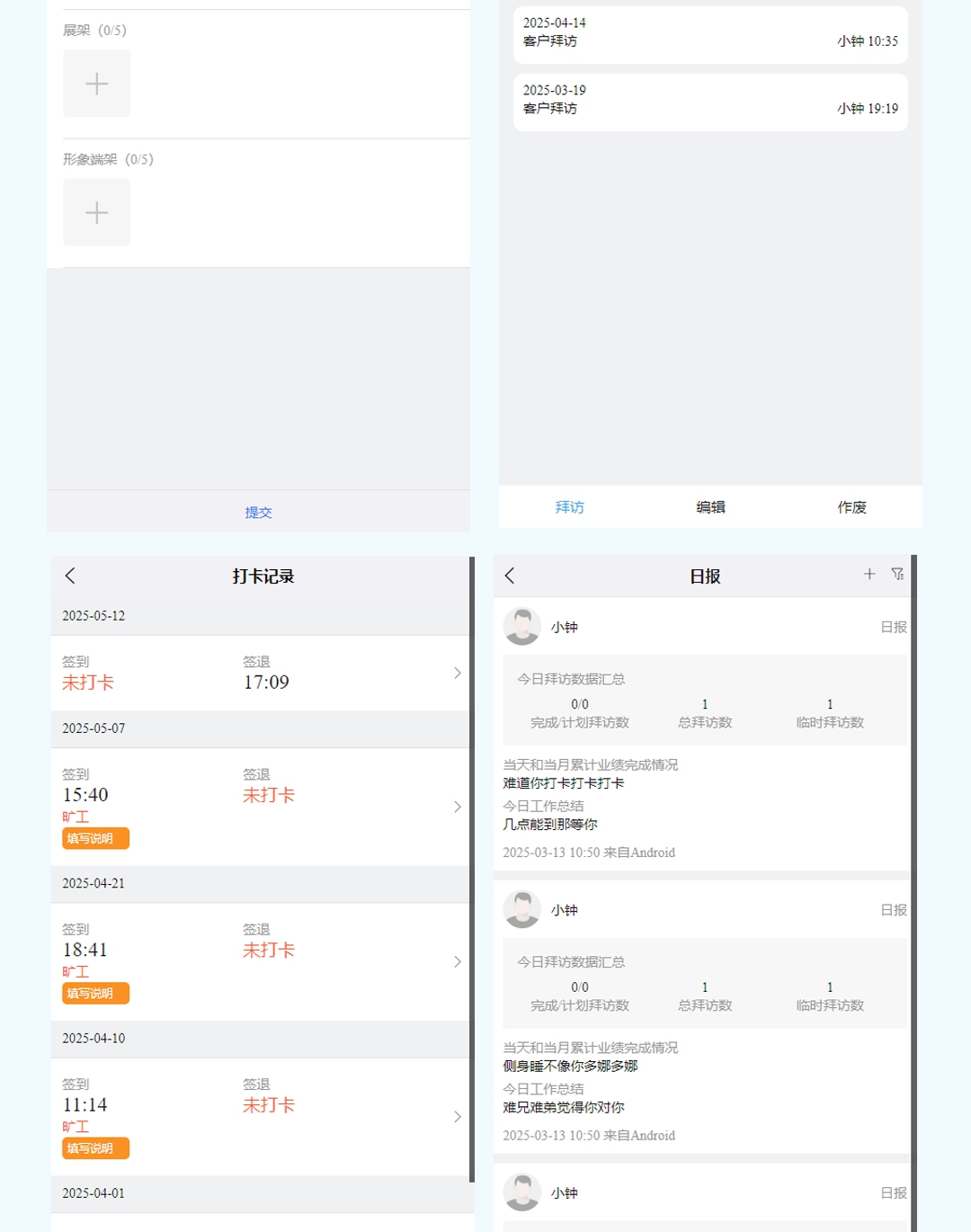
Task: Open the 2025-04-14 客户拜访 record
Action: click(710, 32)
